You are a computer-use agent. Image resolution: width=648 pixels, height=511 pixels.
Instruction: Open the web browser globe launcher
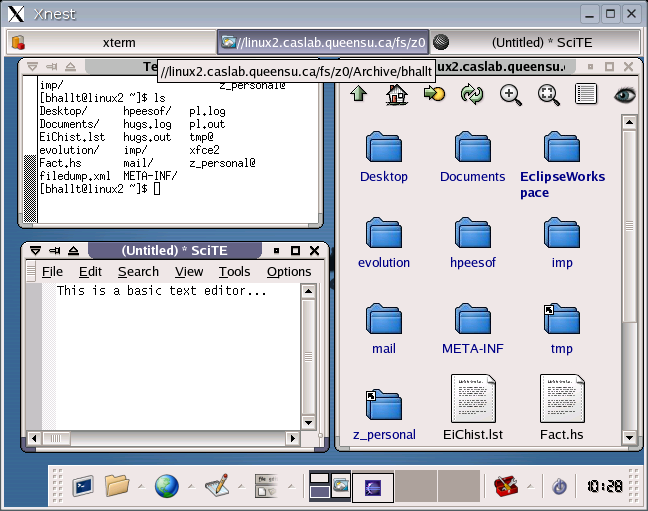click(x=166, y=486)
